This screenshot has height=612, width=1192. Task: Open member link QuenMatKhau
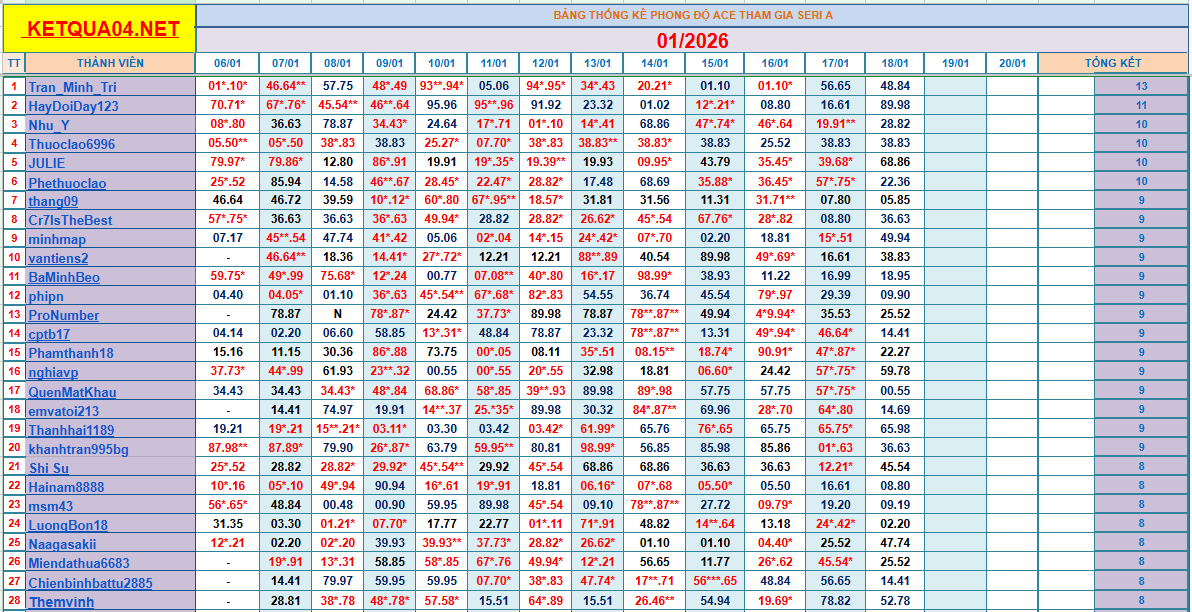tap(72, 392)
